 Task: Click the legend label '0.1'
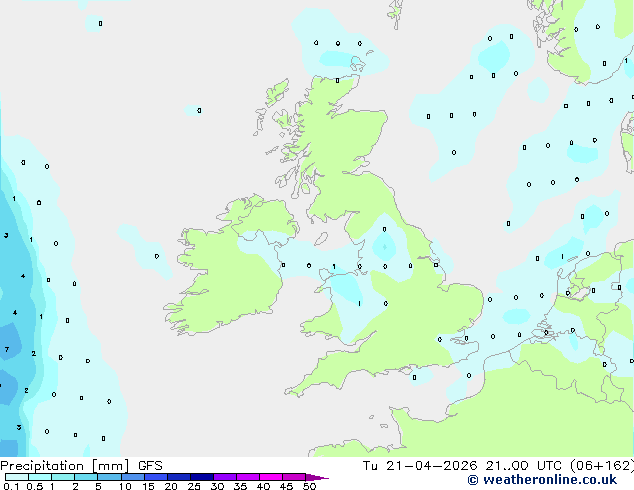coord(11,486)
